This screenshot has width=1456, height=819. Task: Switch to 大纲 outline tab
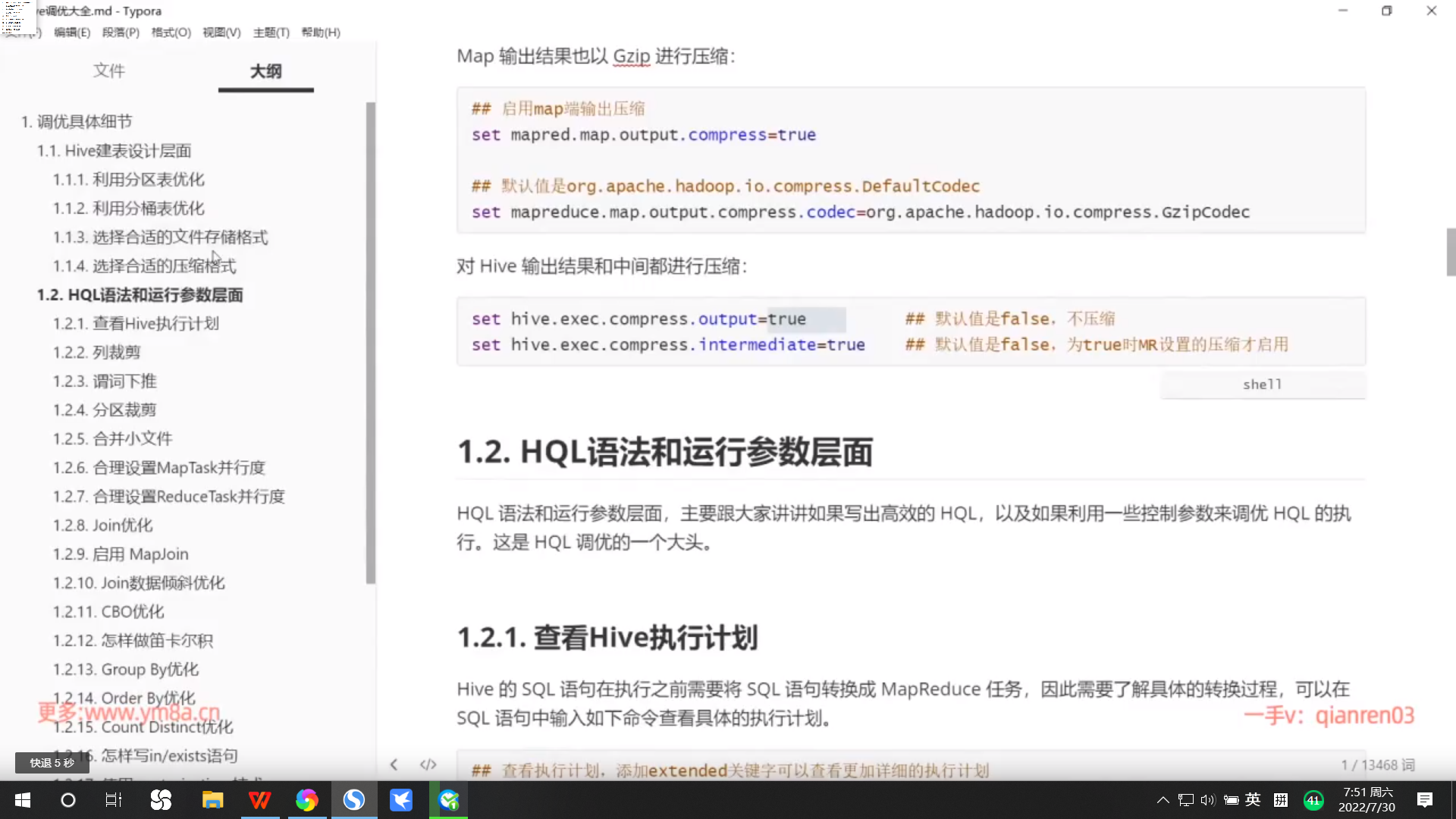tap(265, 71)
